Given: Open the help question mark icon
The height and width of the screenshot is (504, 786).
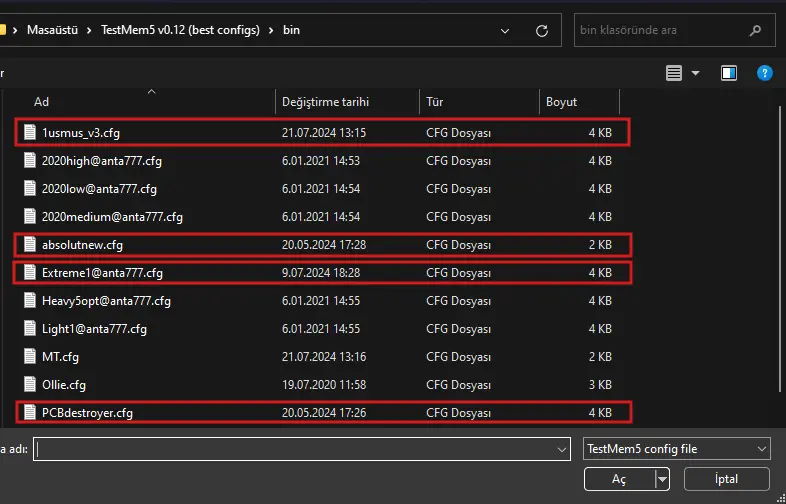Looking at the screenshot, I should pyautogui.click(x=764, y=73).
